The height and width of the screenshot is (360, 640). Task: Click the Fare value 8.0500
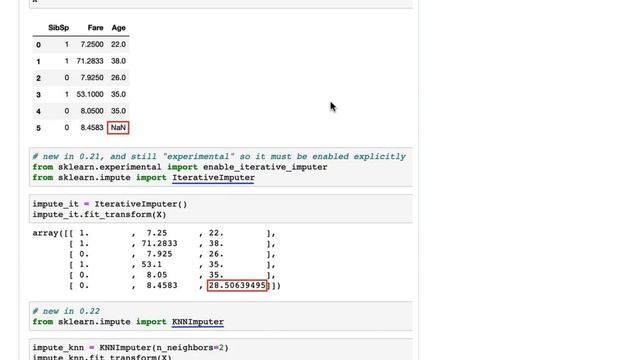point(92,111)
